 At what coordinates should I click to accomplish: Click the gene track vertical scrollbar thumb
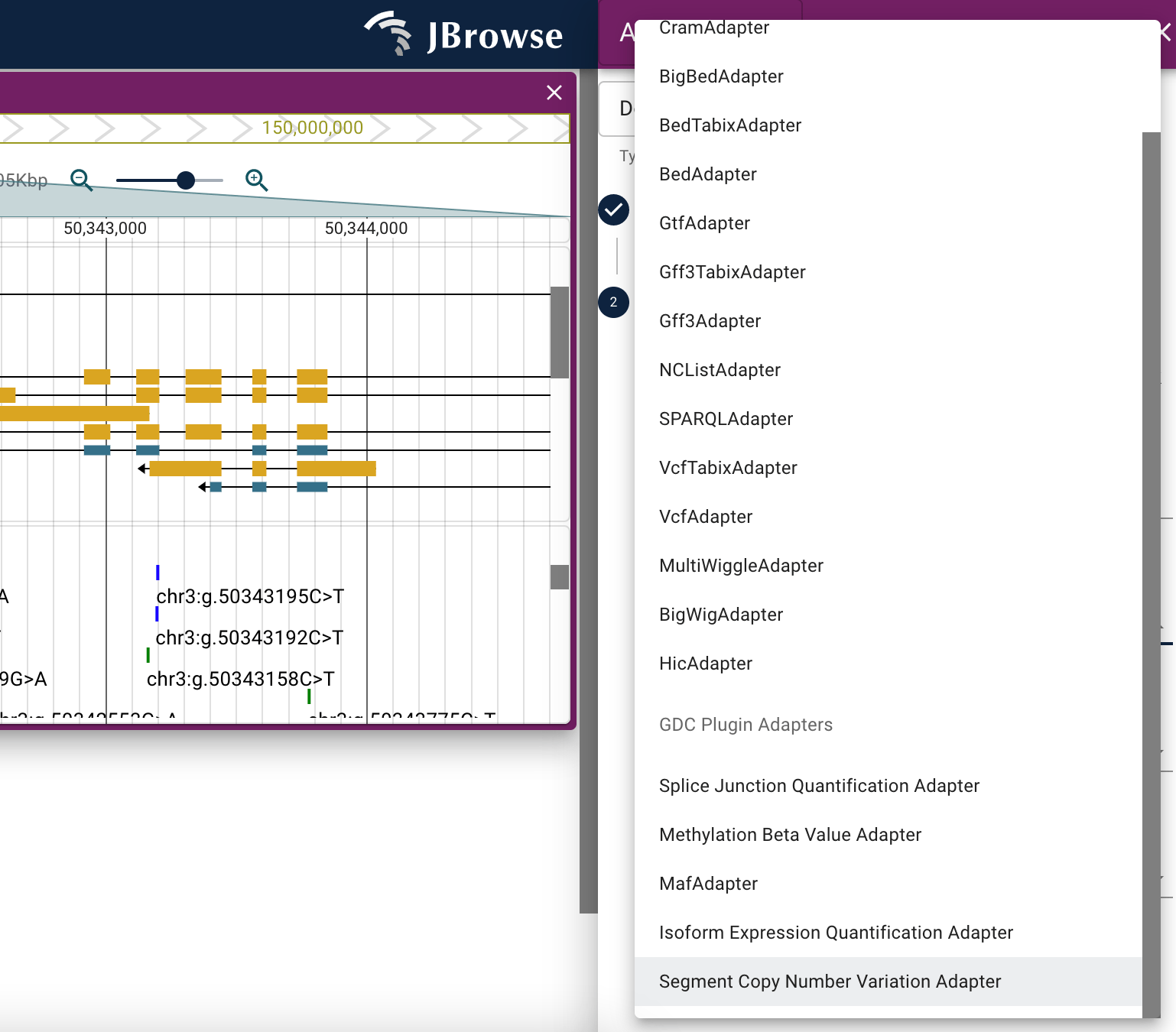tap(560, 333)
